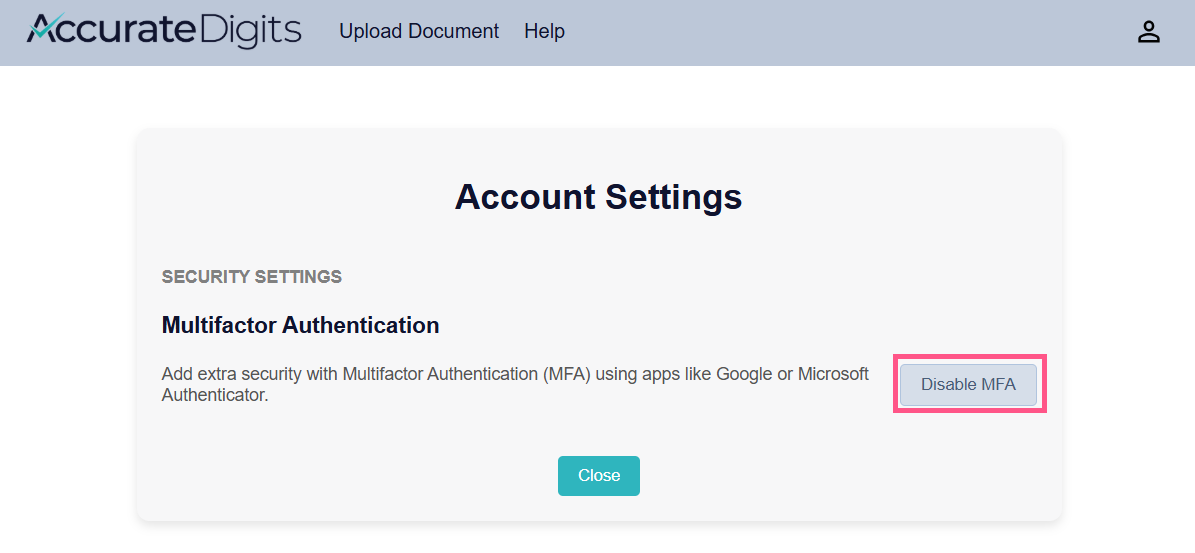Viewport: 1195px width, 553px height.
Task: Open the Help menu item
Action: (x=544, y=31)
